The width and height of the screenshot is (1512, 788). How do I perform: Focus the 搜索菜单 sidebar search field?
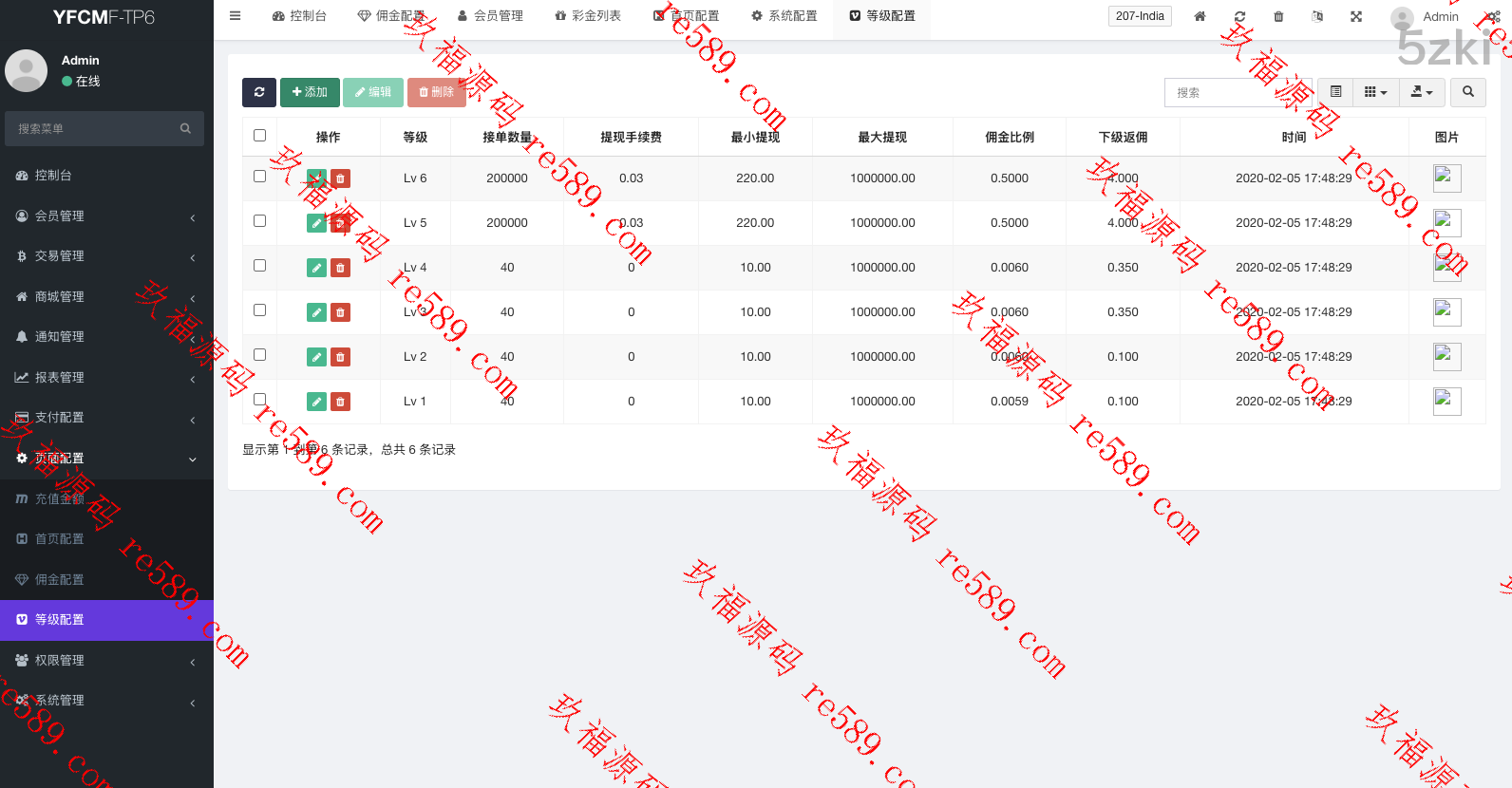coord(91,128)
